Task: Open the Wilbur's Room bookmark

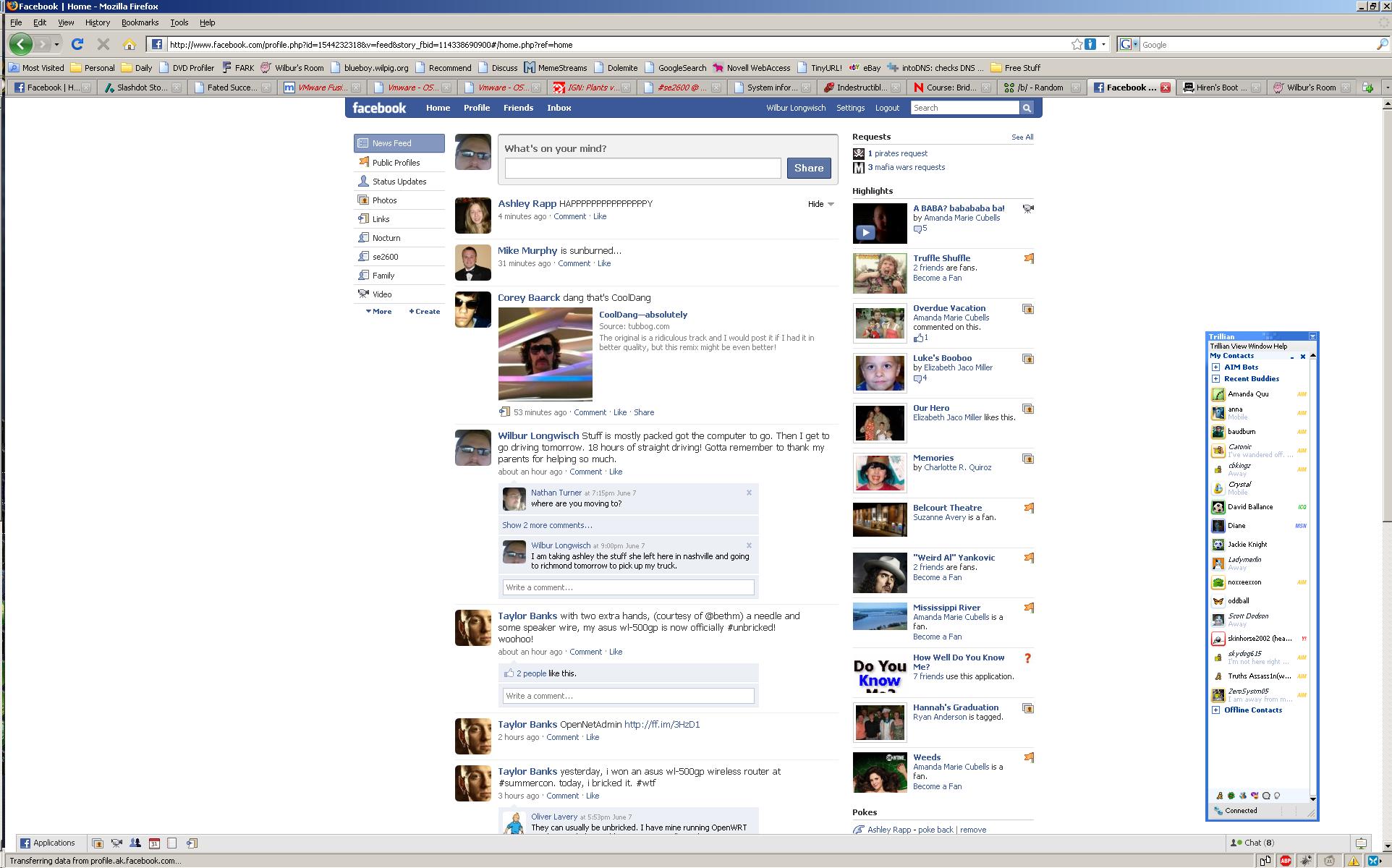Action: coord(292,68)
